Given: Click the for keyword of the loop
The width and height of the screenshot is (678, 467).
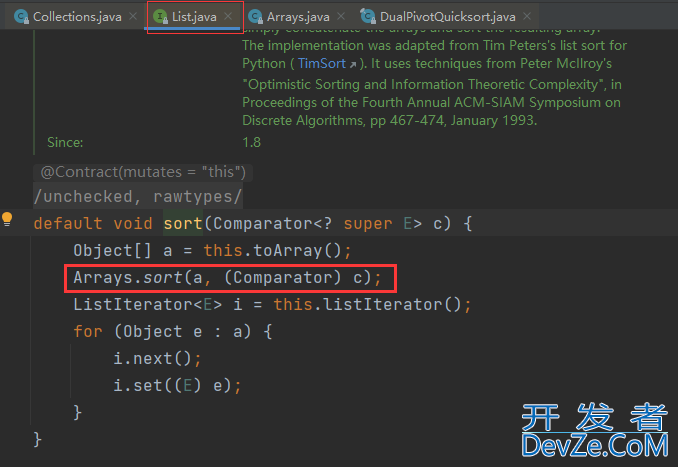Looking at the screenshot, I should [88, 332].
